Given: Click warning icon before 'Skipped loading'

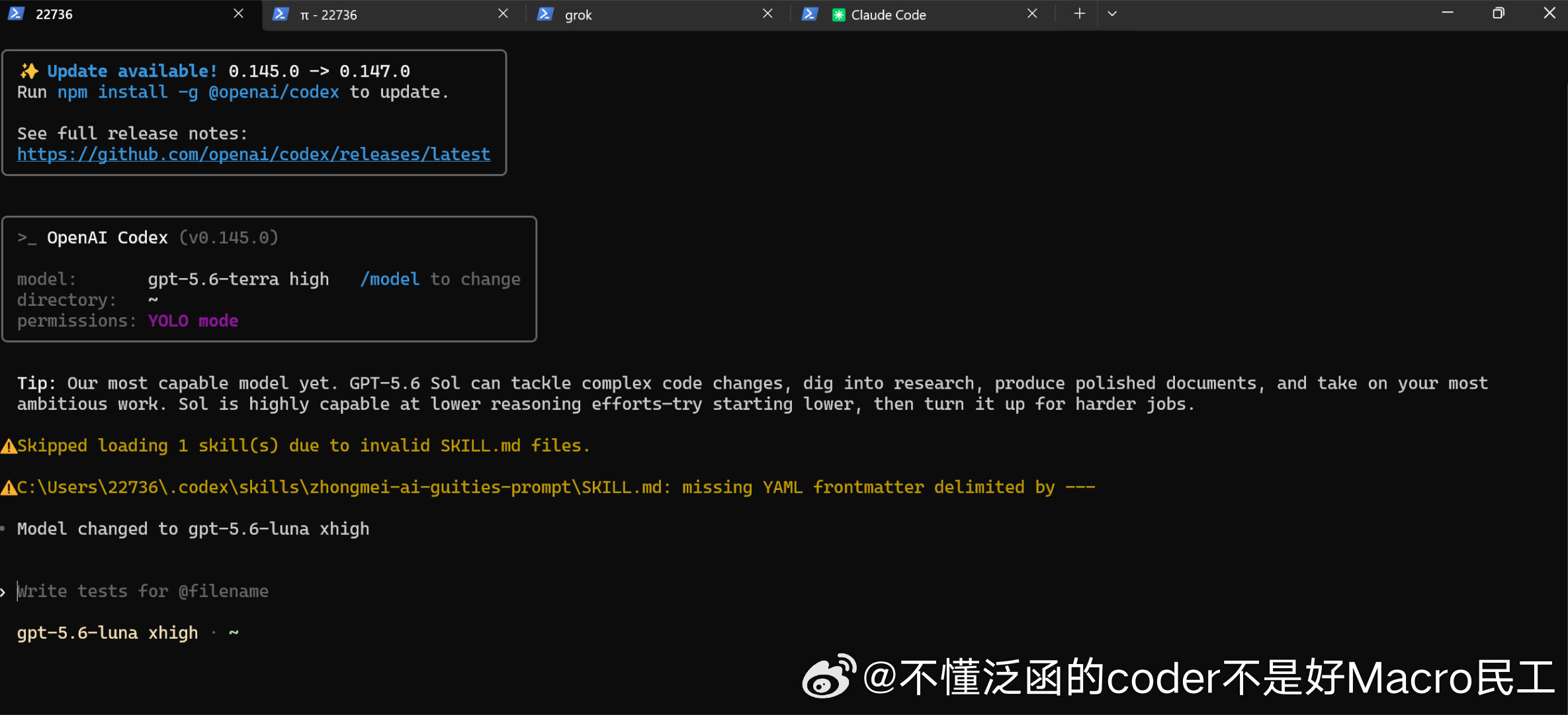Looking at the screenshot, I should [x=9, y=447].
